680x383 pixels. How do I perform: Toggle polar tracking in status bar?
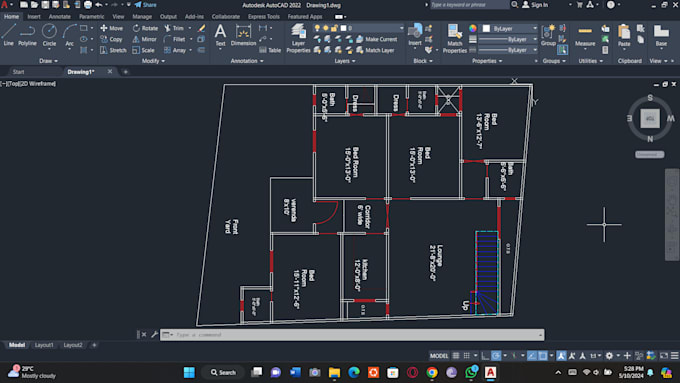pos(496,356)
